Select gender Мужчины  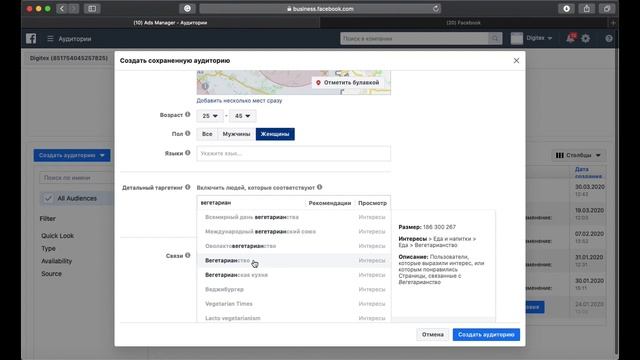tap(236, 134)
